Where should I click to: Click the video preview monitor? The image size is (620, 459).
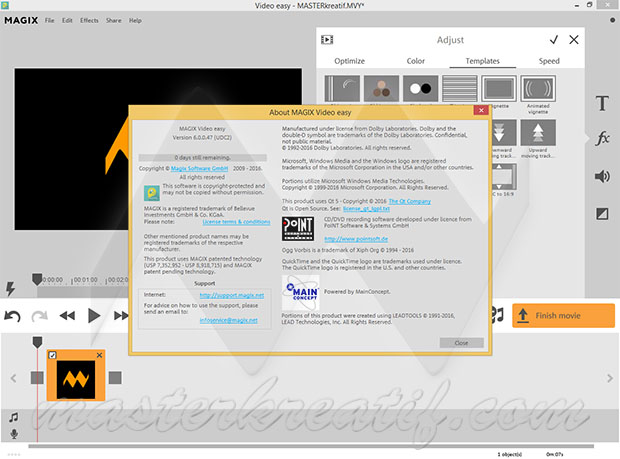(158, 149)
